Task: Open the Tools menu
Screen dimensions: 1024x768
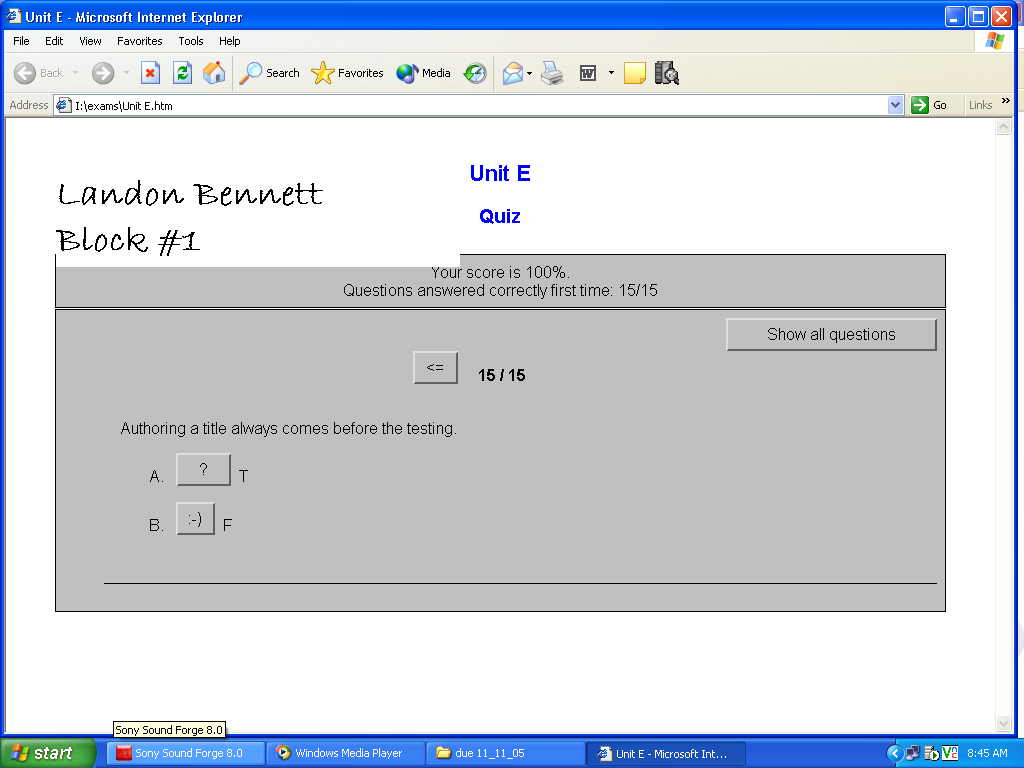Action: (191, 41)
